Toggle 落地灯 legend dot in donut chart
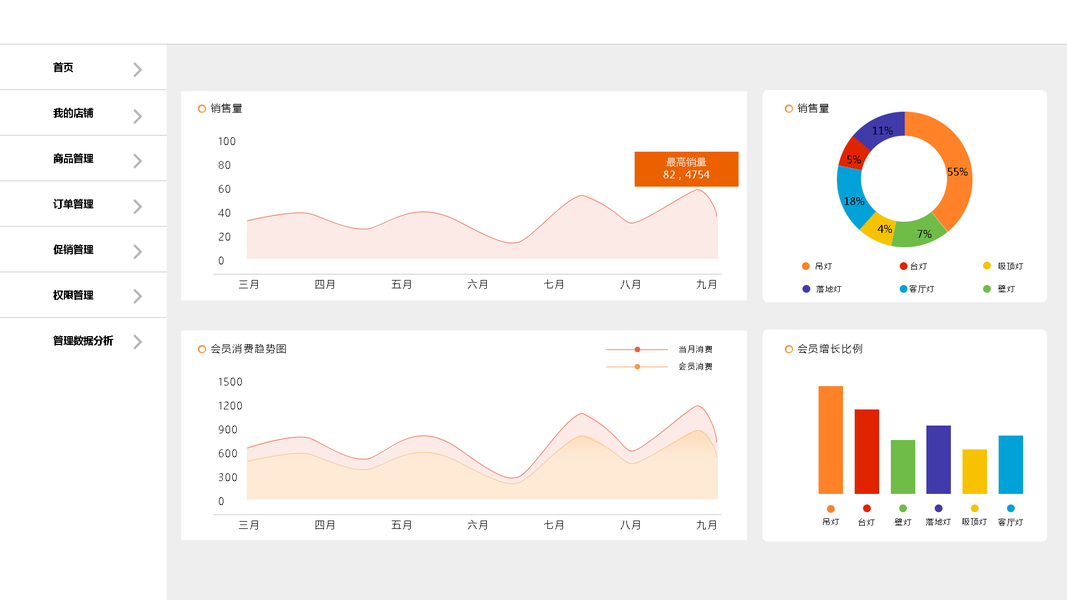The image size is (1067, 600). 806,289
